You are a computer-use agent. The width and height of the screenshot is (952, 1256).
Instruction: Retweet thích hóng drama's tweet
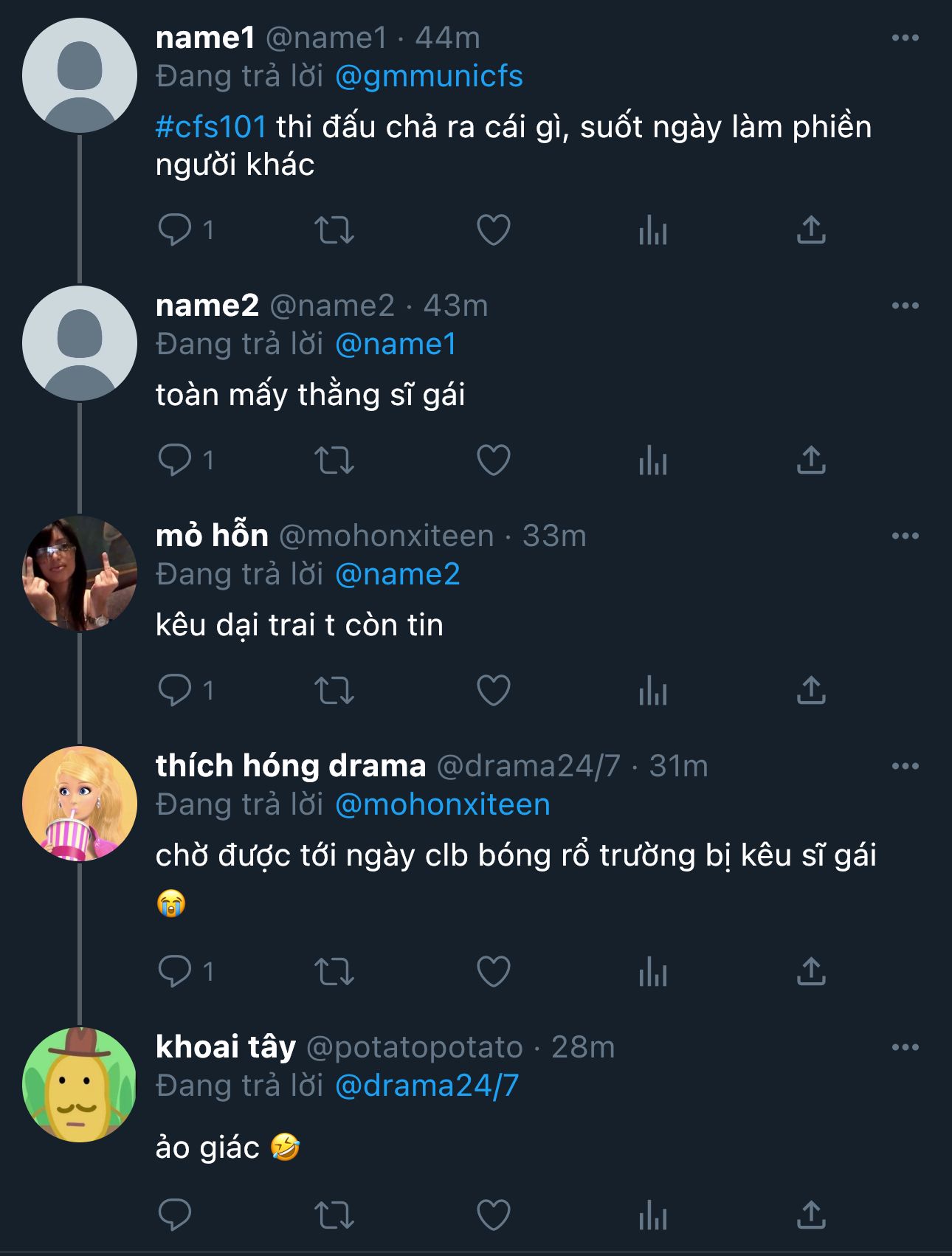tap(334, 971)
